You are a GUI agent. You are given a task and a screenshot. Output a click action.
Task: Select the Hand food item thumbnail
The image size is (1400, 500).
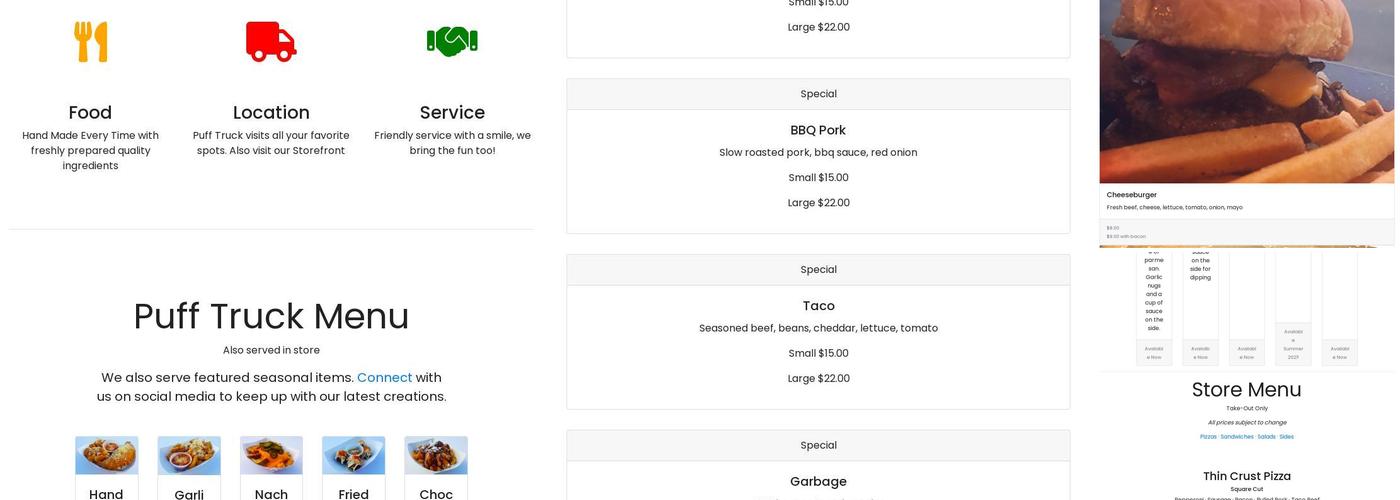coord(106,455)
